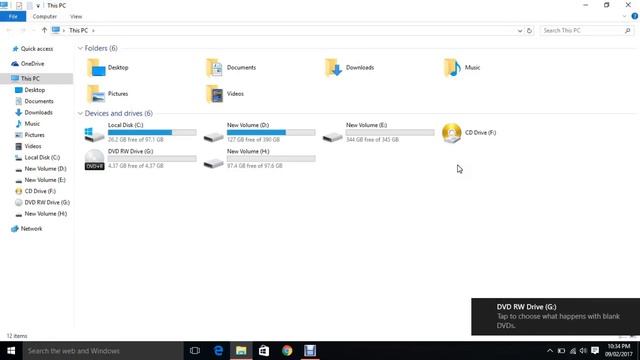Open the Pictures folder icon
The image size is (640, 360).
point(96,94)
